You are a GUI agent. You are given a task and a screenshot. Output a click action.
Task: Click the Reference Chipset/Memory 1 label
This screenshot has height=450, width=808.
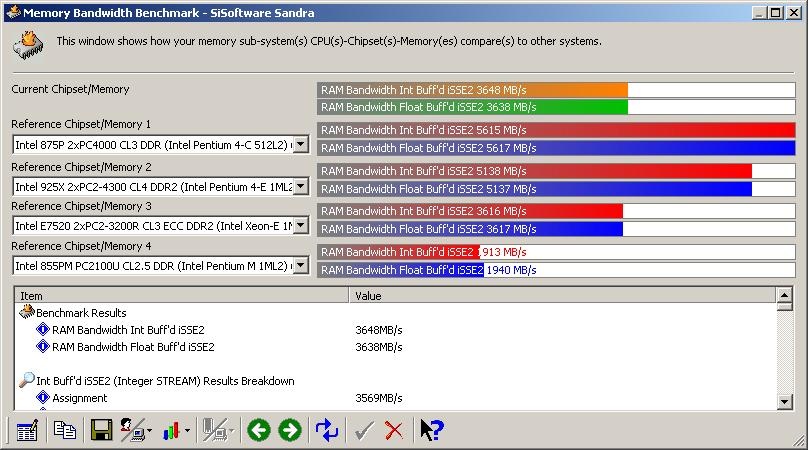pyautogui.click(x=81, y=124)
